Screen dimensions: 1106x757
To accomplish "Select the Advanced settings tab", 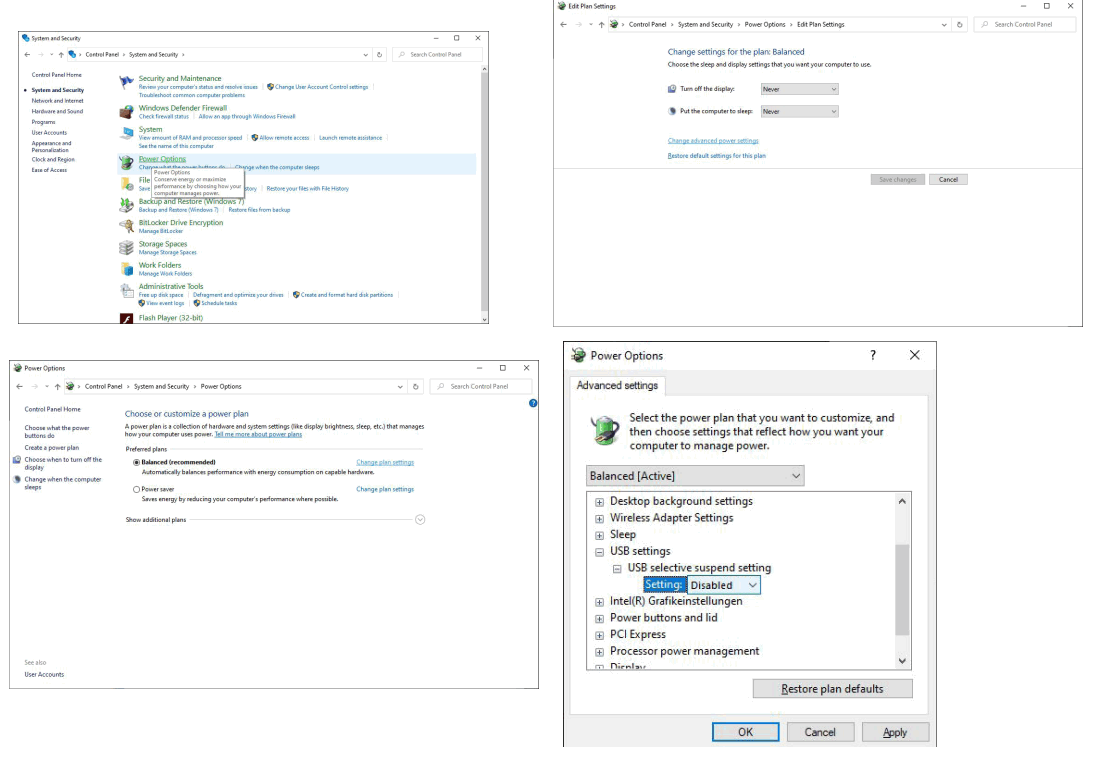I will click(617, 386).
